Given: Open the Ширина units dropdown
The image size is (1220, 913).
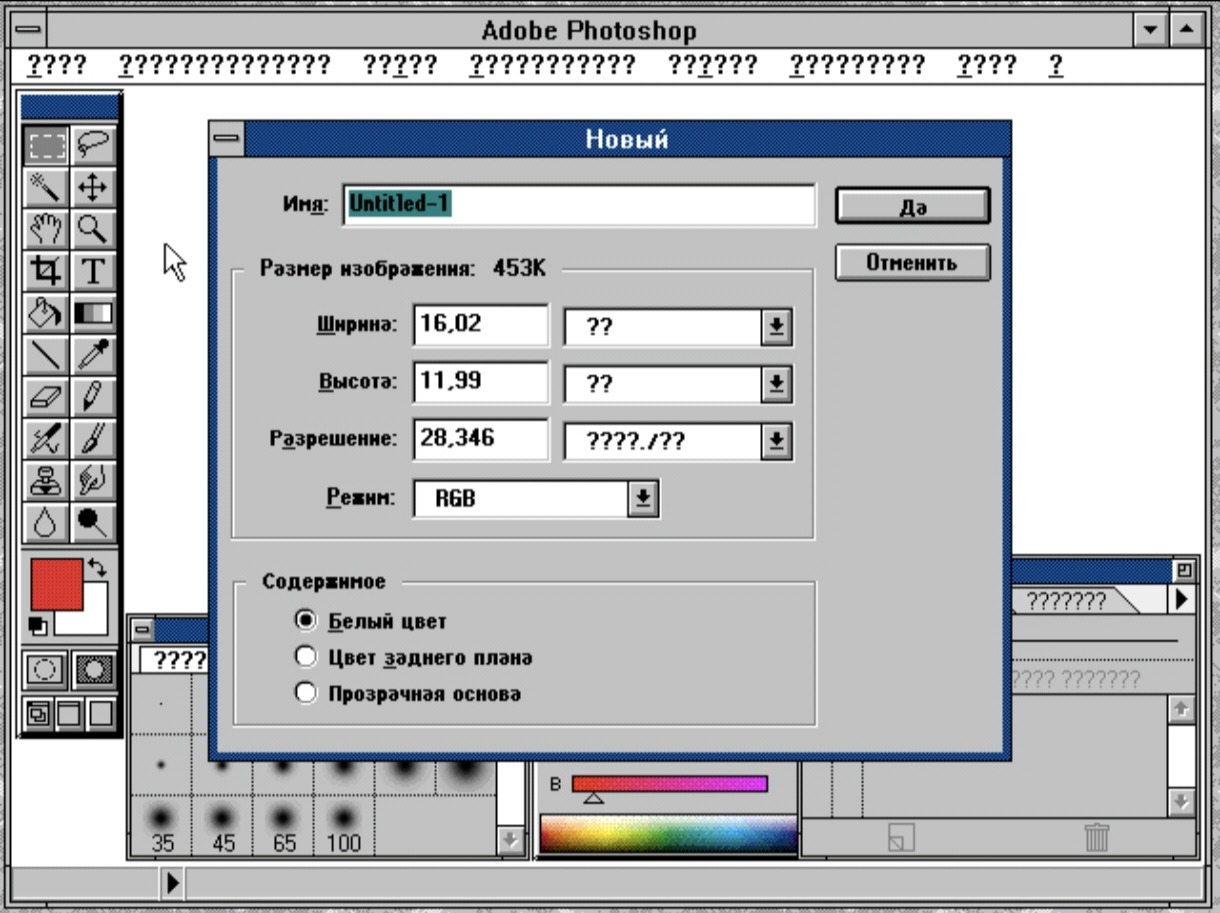Looking at the screenshot, I should 776,327.
